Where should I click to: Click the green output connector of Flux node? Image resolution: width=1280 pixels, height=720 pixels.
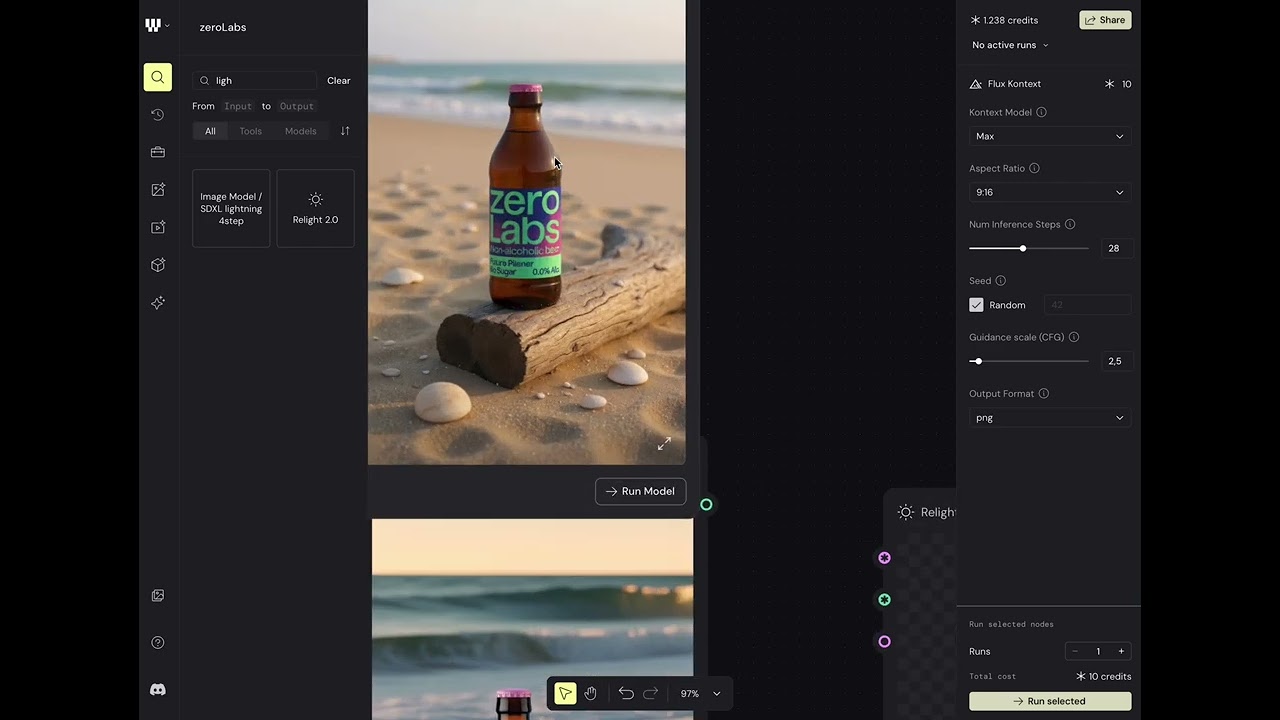point(706,505)
